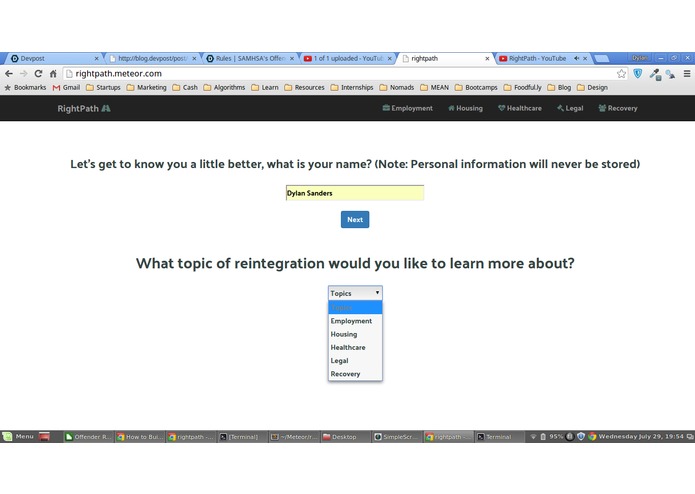The image size is (695, 494).
Task: Click the RightPath road logo icon
Action: 106,108
